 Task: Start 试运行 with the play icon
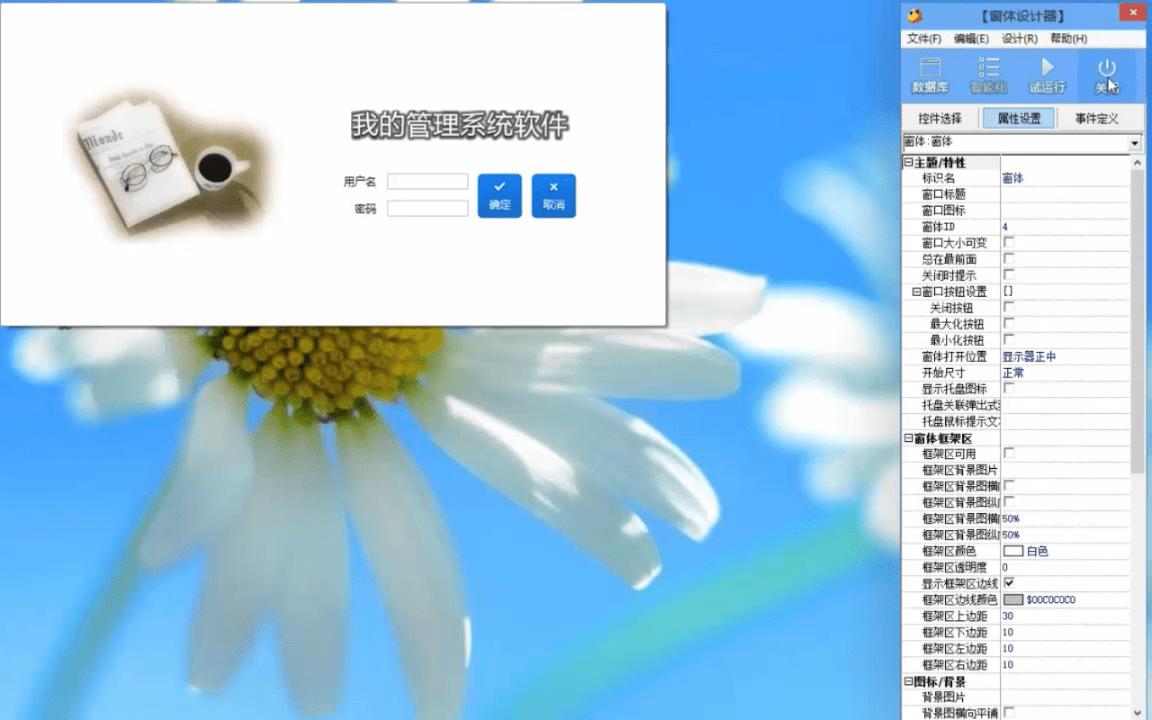[x=1047, y=76]
